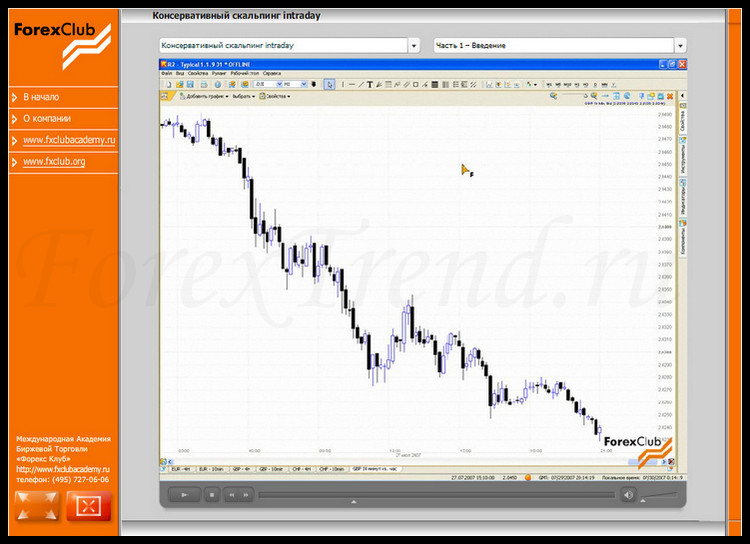Open the timeframe combo box in toolbar
The height and width of the screenshot is (544, 750).
point(295,84)
